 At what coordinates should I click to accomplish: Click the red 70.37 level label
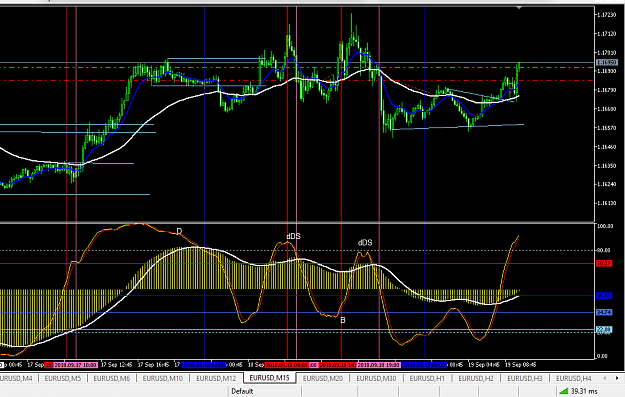604,263
